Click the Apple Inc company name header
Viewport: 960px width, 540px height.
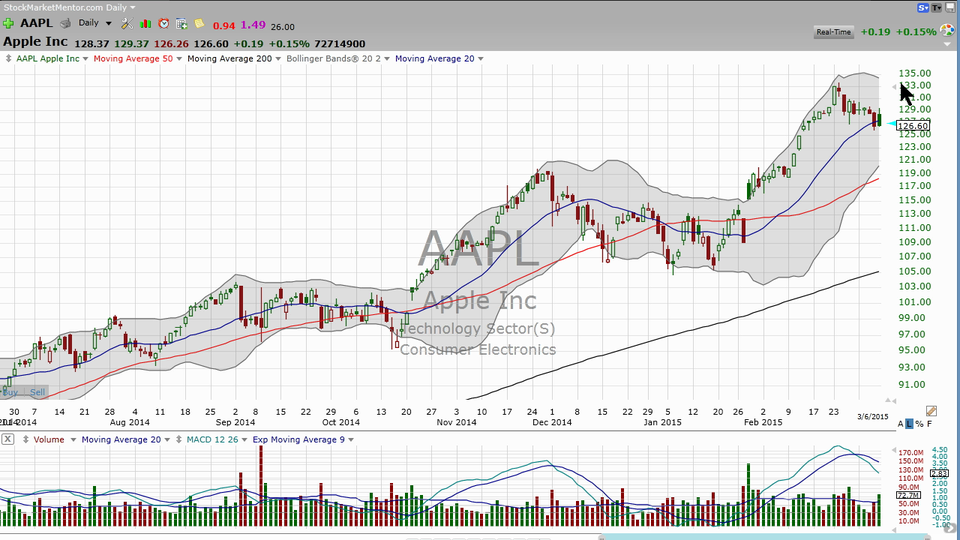[x=36, y=42]
